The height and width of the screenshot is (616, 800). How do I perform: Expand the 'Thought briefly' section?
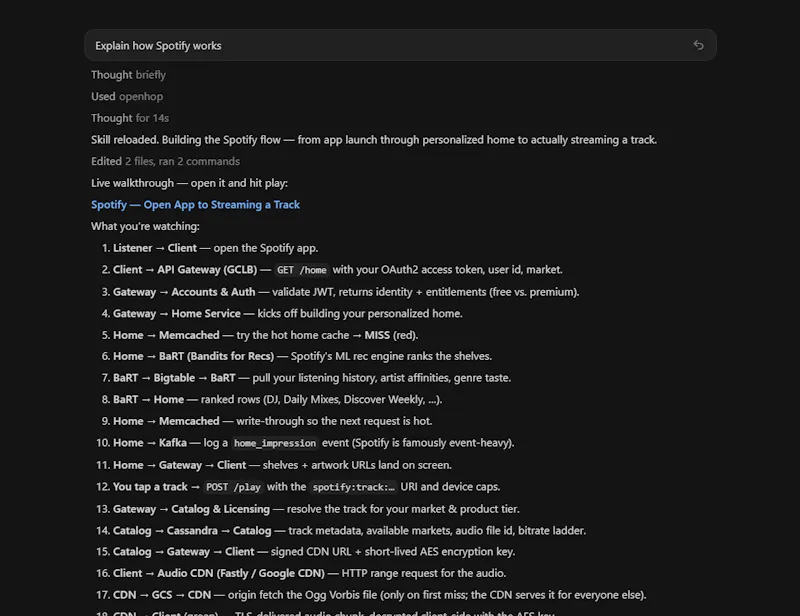tap(128, 75)
